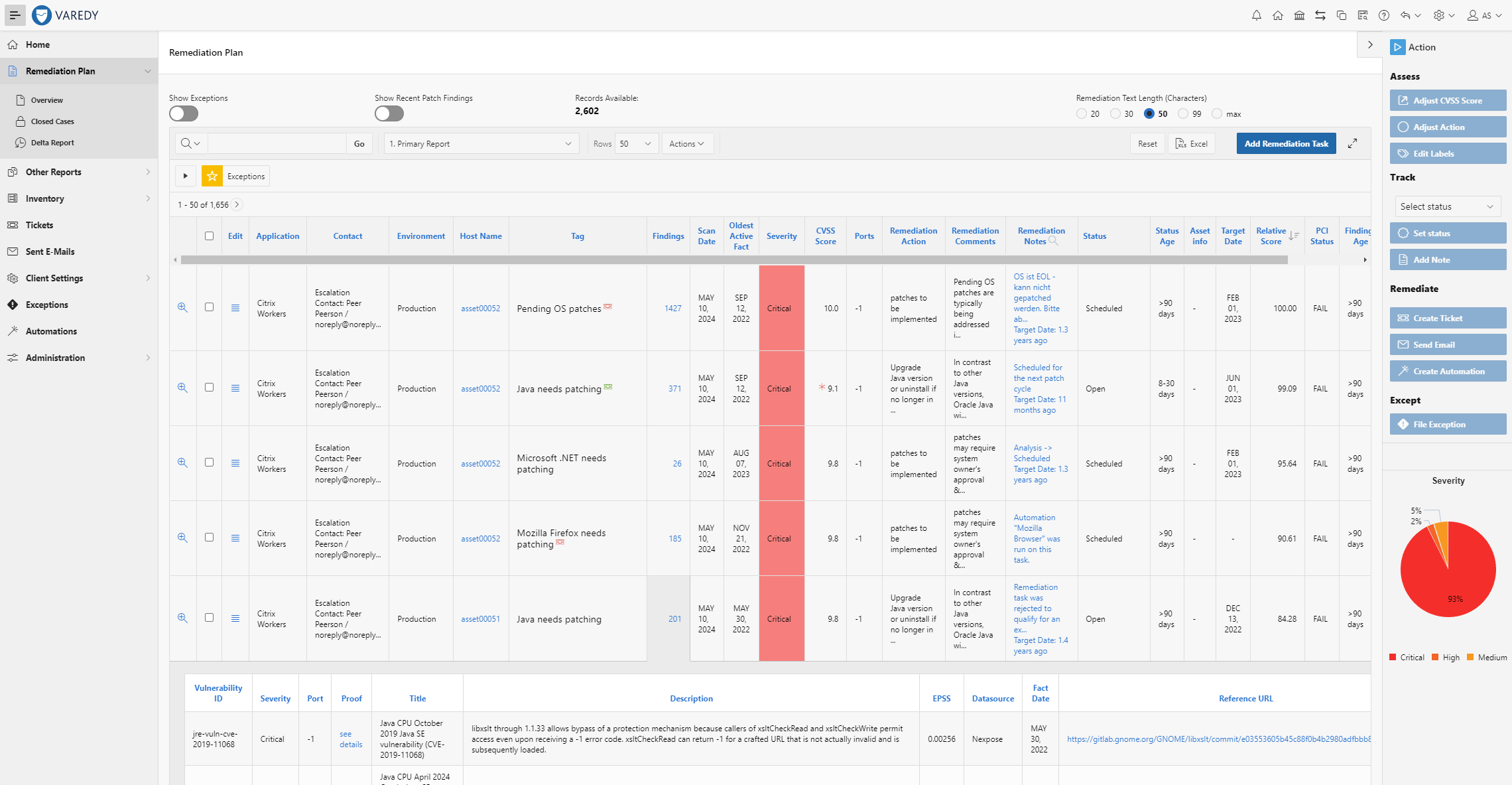Open the search column selector dropdown
The width and height of the screenshot is (1512, 785).
click(x=191, y=143)
